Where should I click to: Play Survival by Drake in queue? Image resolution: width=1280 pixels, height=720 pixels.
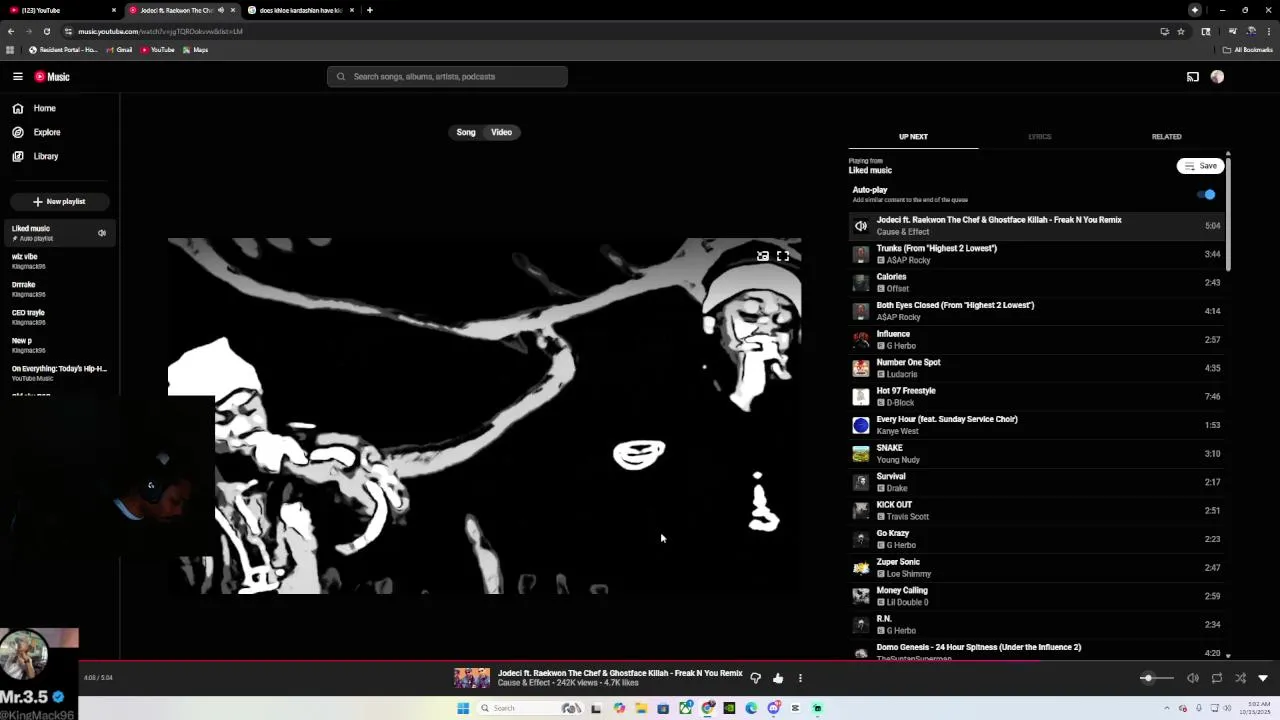pos(1037,482)
